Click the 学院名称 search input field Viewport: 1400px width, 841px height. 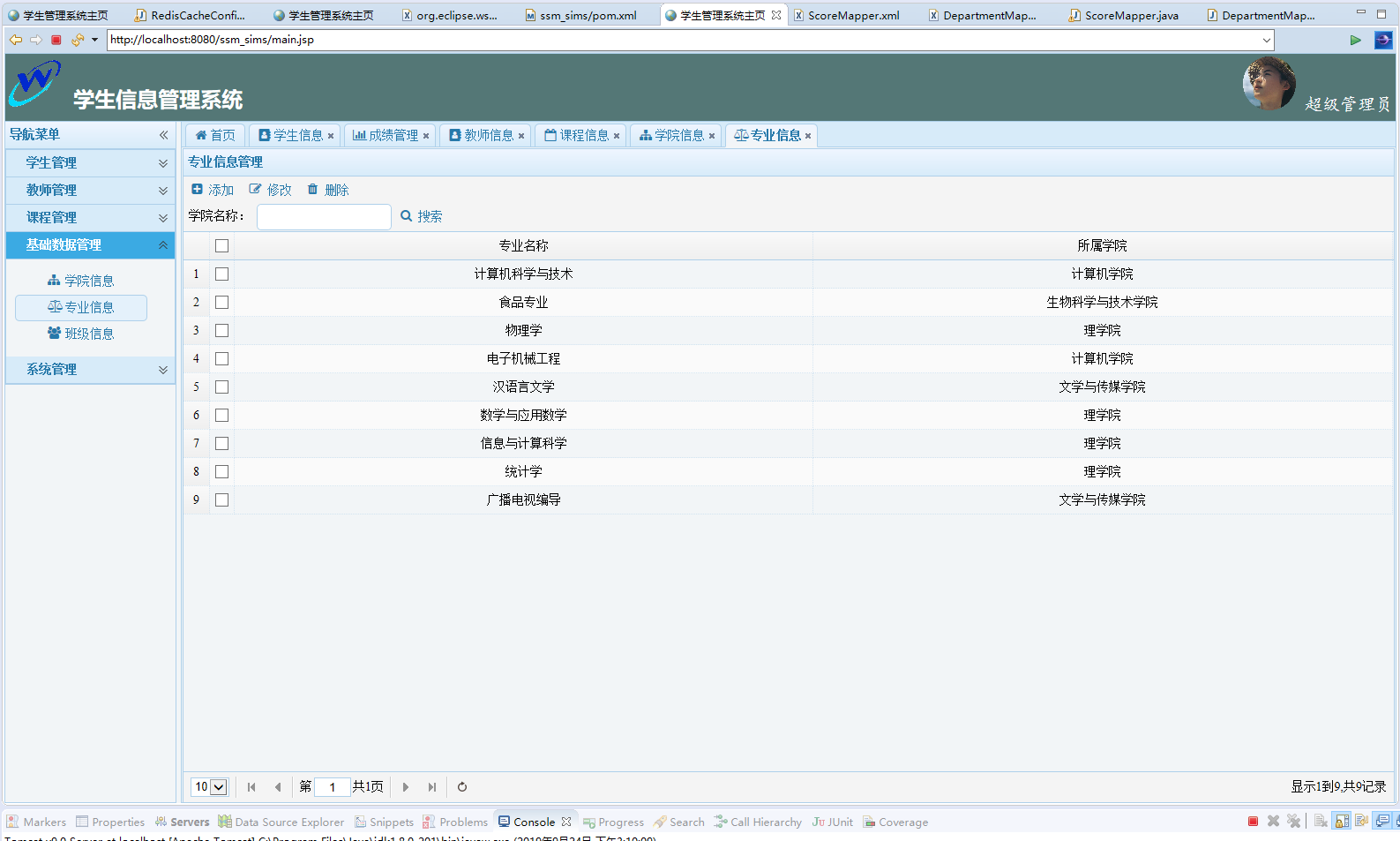(324, 216)
